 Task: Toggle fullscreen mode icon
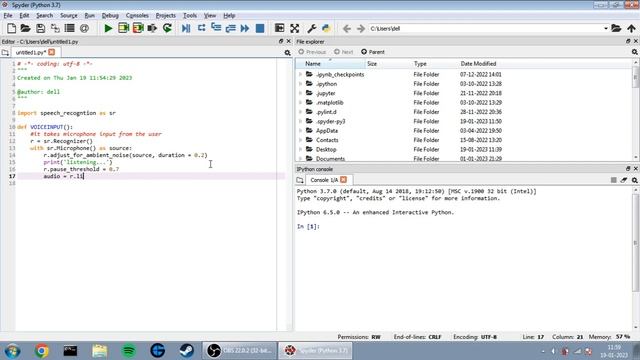pos(295,28)
